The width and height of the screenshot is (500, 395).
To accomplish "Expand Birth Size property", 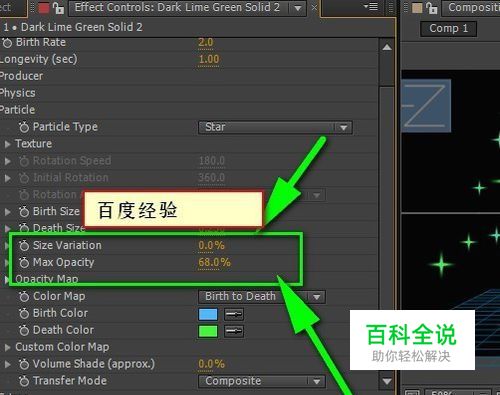I will pyautogui.click(x=7, y=212).
